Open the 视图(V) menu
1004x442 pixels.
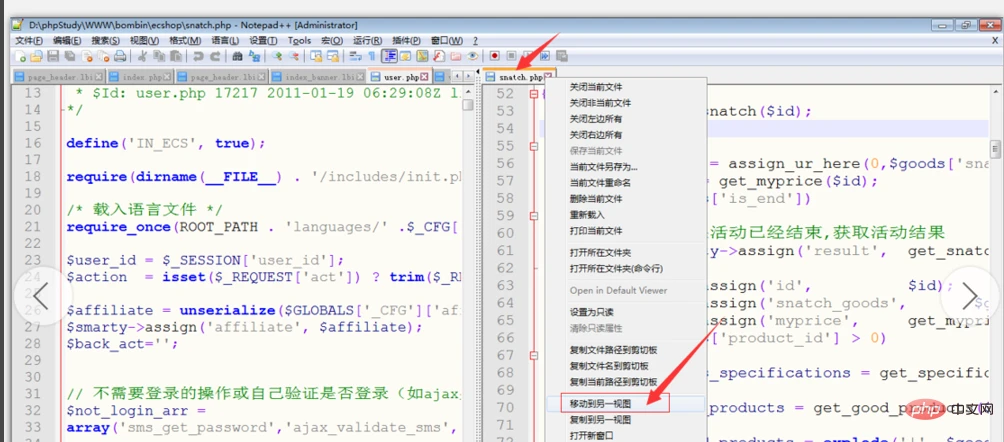[x=144, y=40]
